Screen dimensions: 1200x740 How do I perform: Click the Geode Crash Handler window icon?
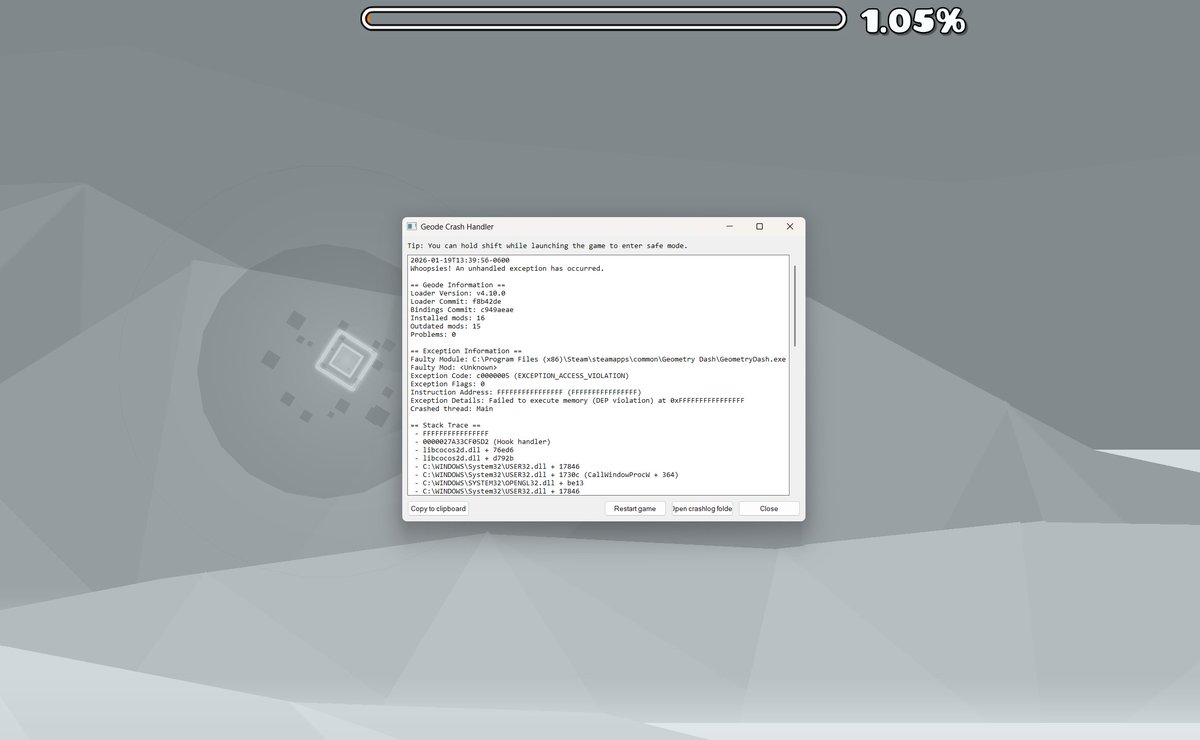pos(412,227)
